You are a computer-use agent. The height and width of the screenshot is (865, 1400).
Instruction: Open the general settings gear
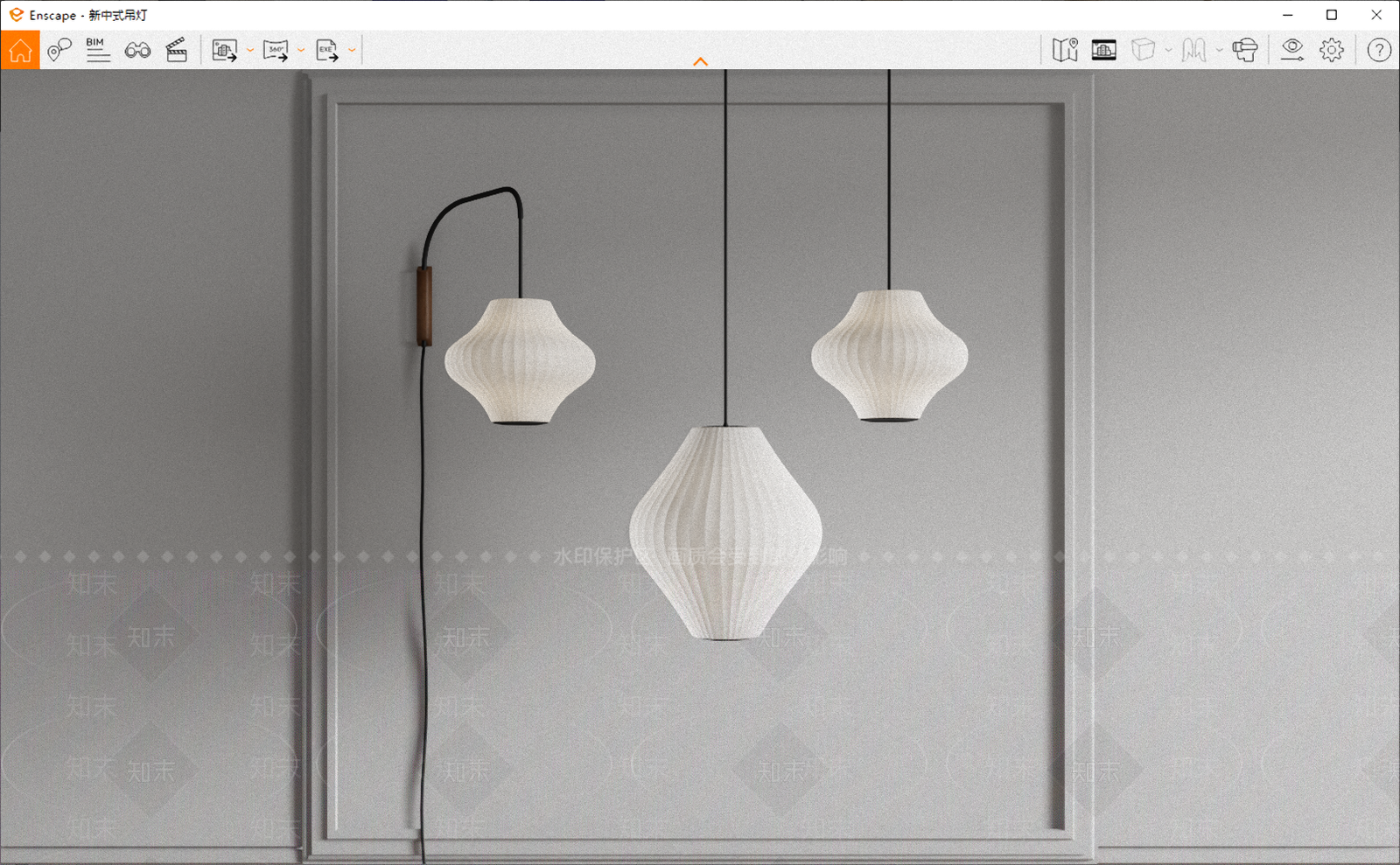coord(1332,50)
